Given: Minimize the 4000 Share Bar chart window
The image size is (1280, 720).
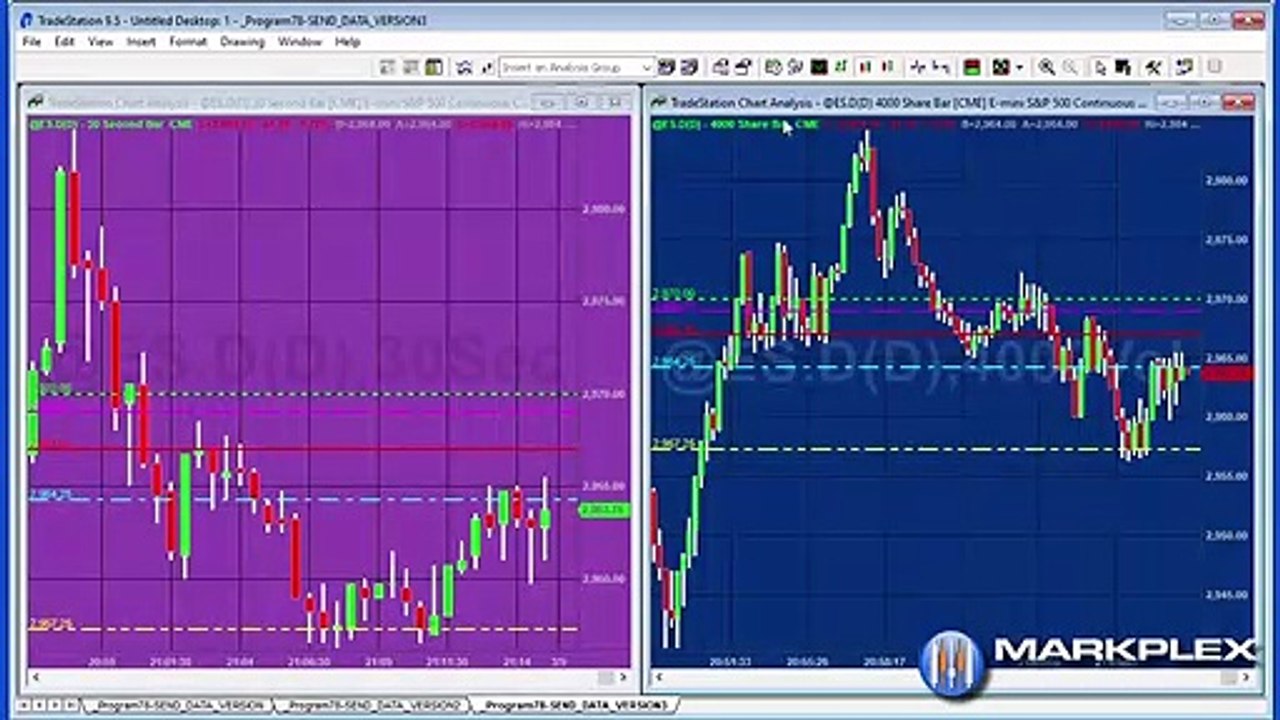Looking at the screenshot, I should [1171, 102].
